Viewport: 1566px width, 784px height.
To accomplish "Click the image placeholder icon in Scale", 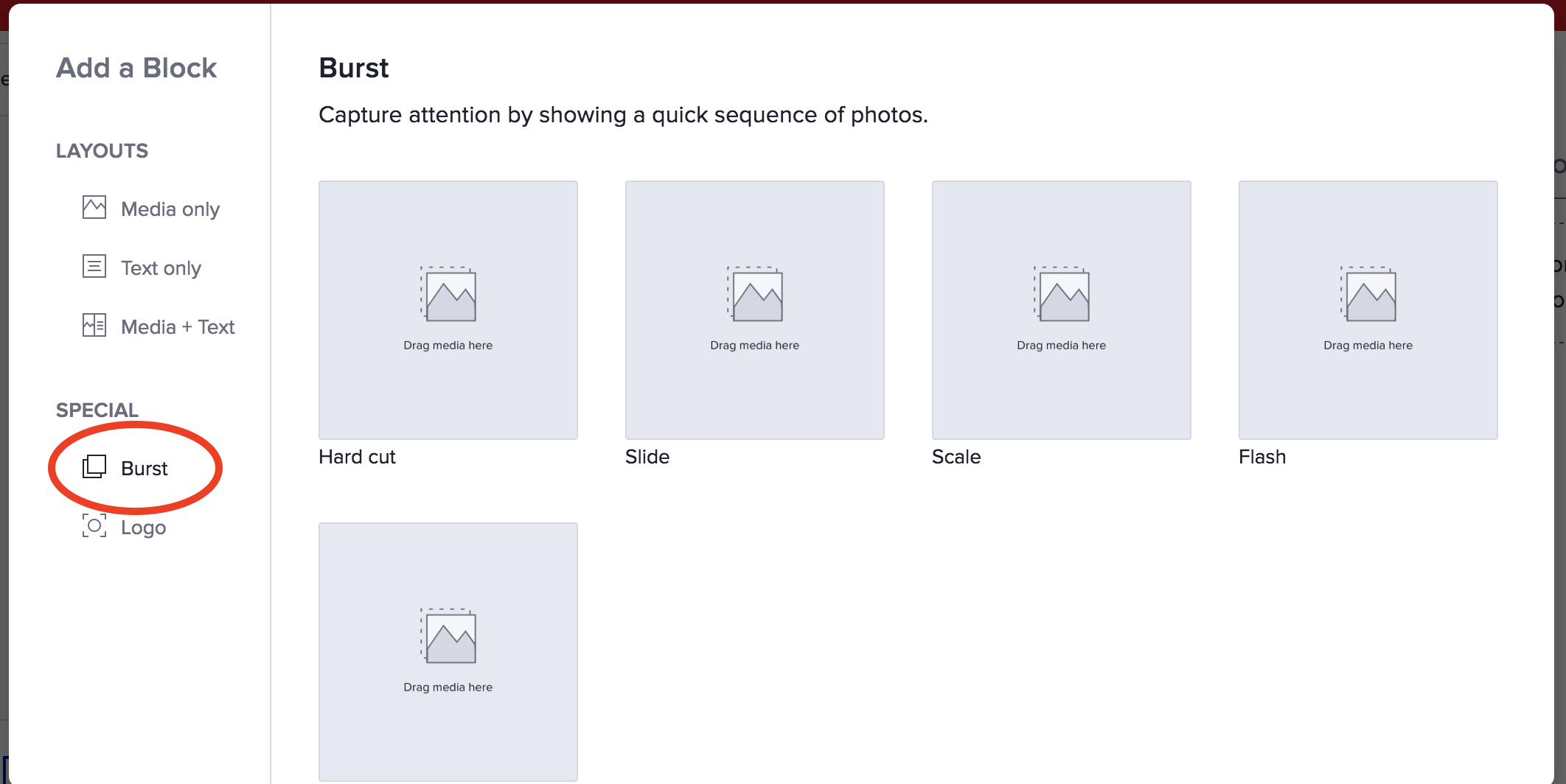I will (1062, 294).
